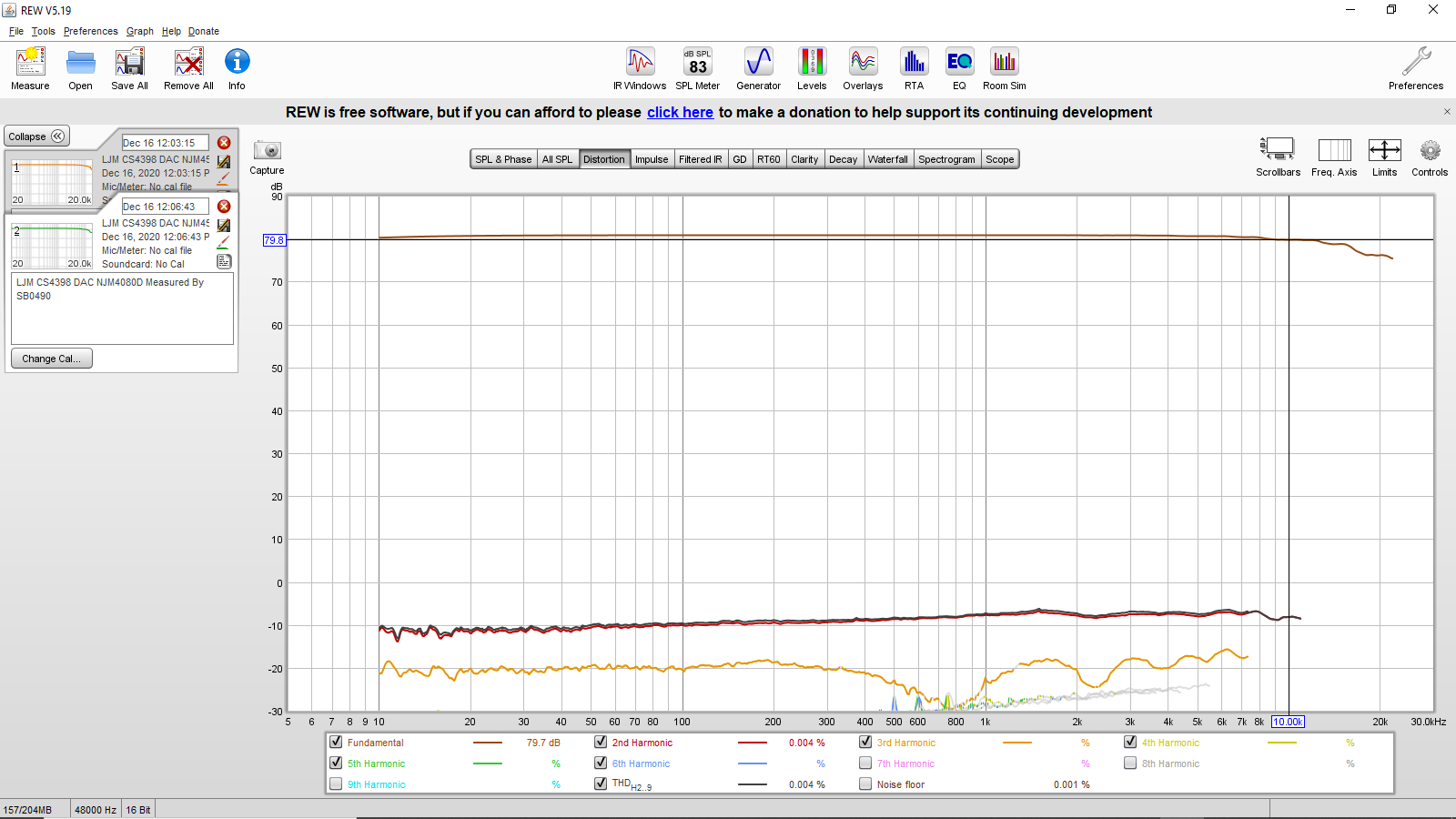Switch to the Scope tab
The height and width of the screenshot is (819, 1456).
[999, 159]
